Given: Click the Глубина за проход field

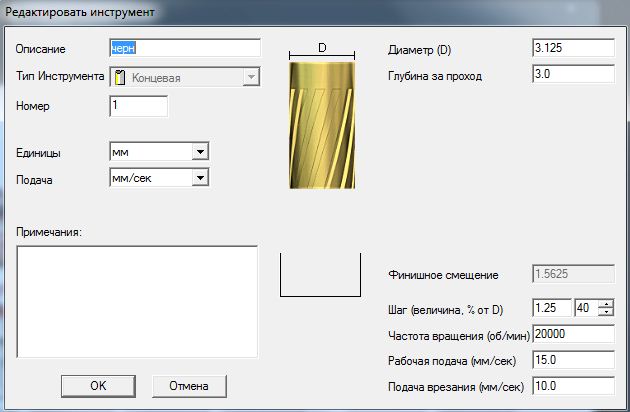Looking at the screenshot, I should (573, 75).
